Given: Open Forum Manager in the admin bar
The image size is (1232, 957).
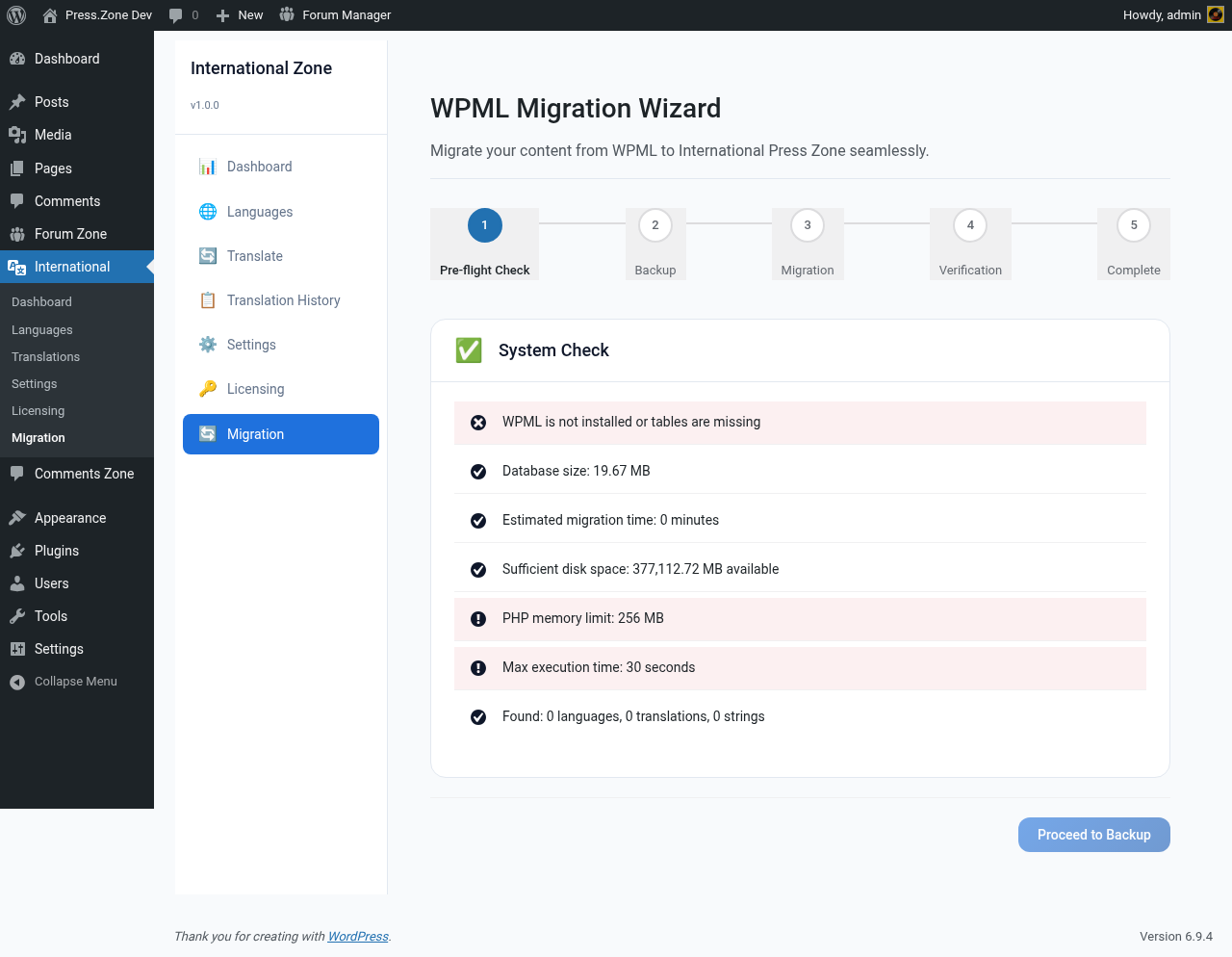Looking at the screenshot, I should (335, 15).
